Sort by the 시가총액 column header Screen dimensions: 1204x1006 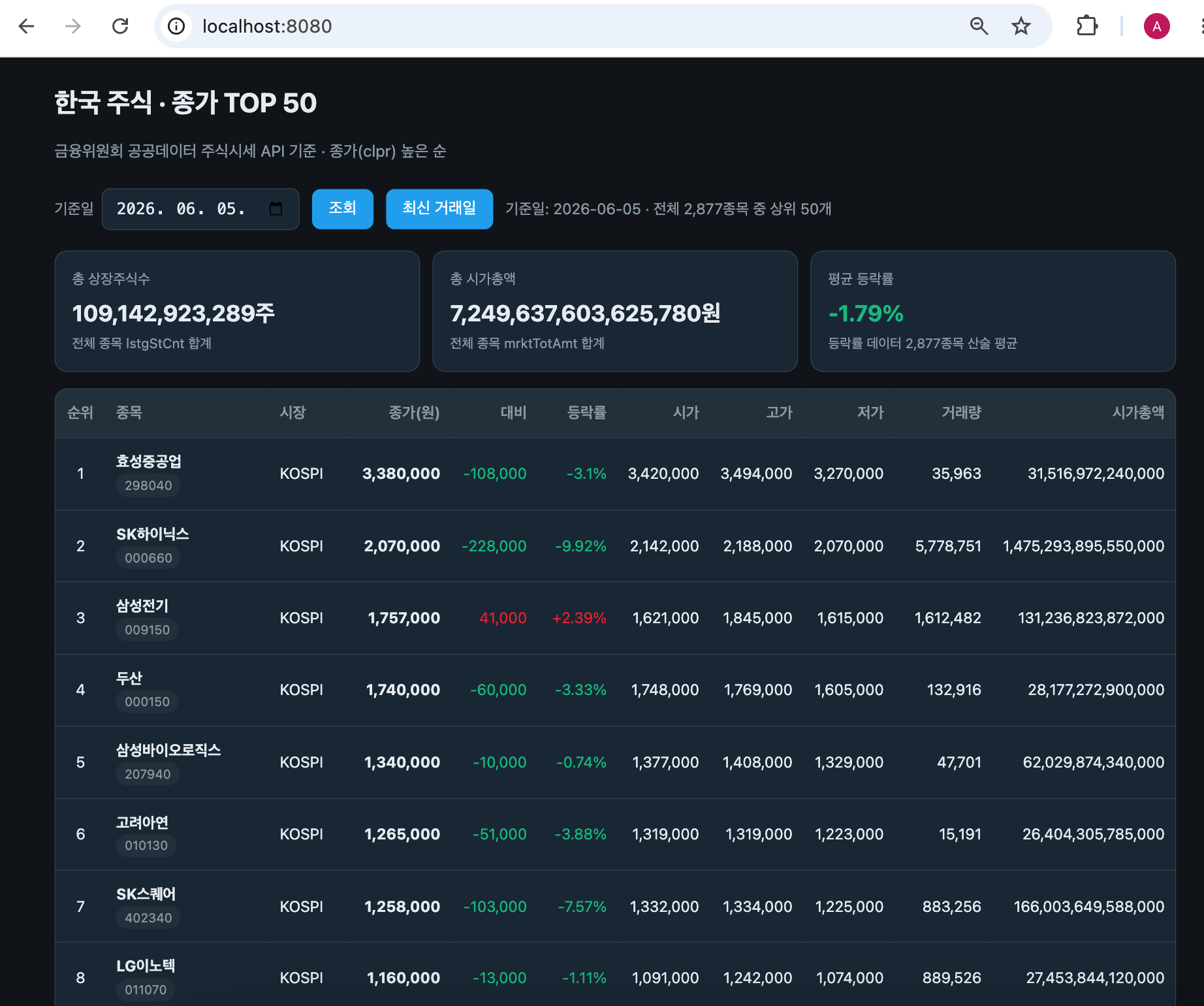1138,413
